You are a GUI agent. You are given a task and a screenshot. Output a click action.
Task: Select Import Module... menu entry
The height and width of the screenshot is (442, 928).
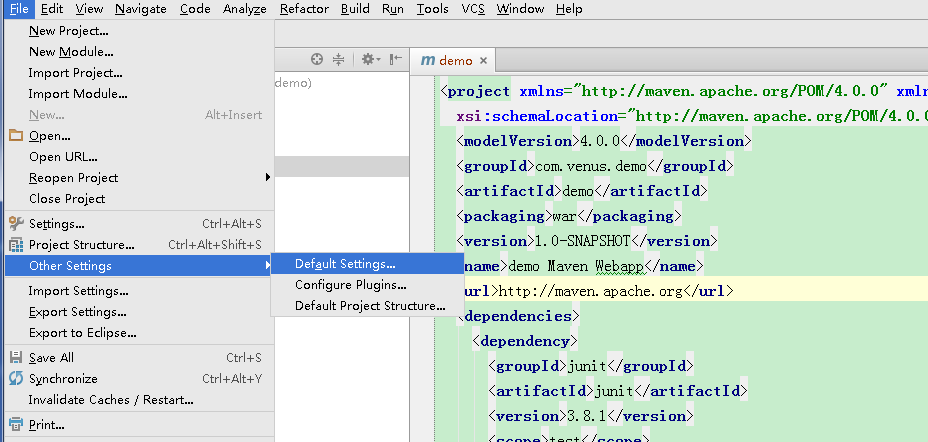coord(140,93)
